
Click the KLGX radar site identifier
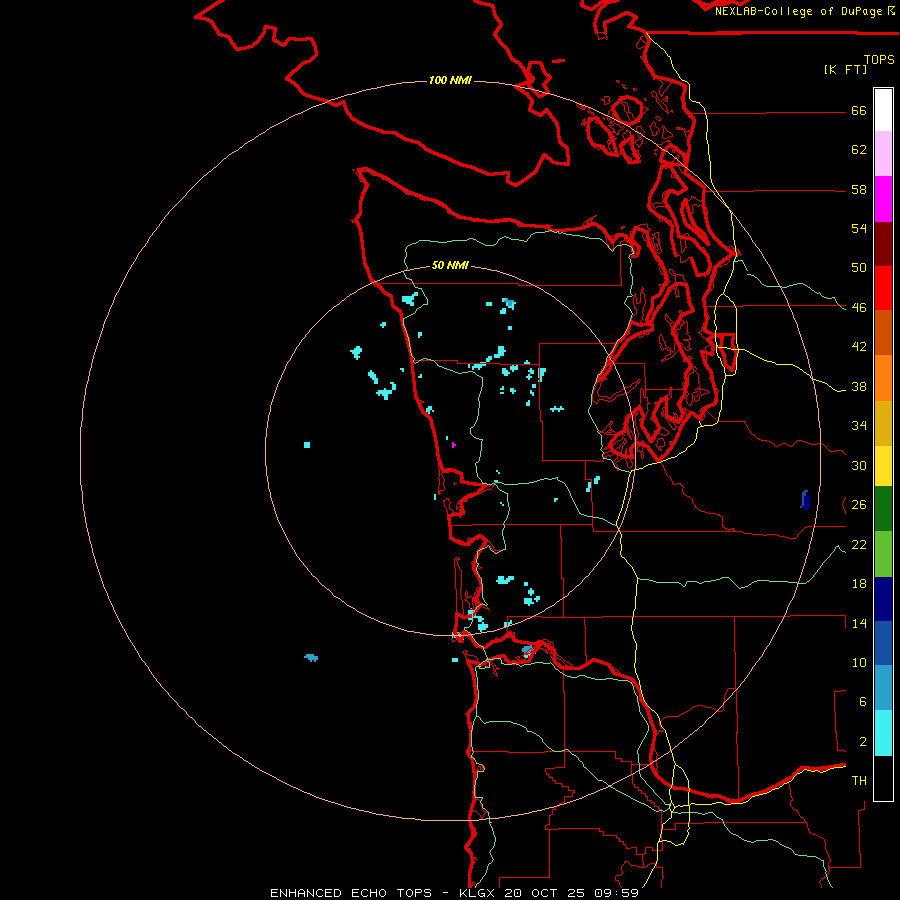[x=476, y=893]
